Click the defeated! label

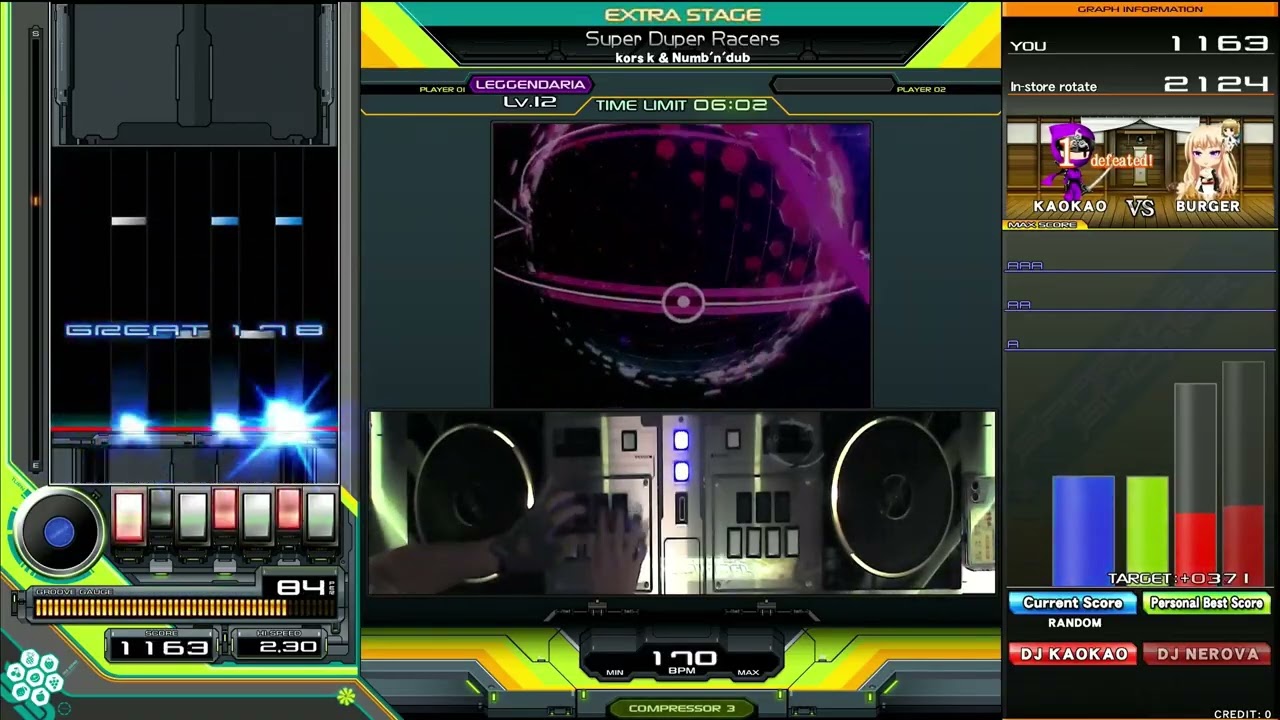[x=1121, y=160]
